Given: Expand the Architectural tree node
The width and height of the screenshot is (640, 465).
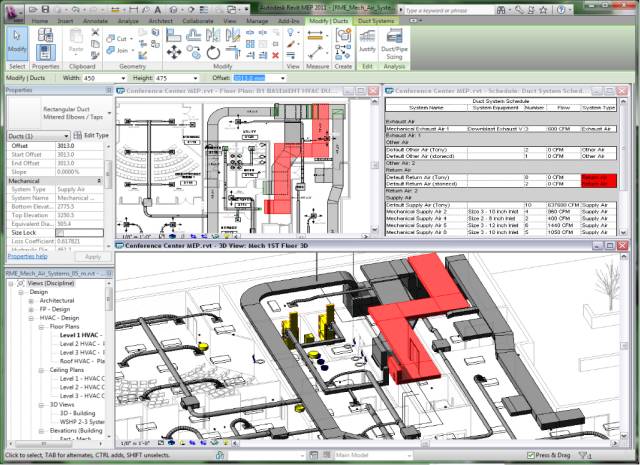Looking at the screenshot, I should (31, 301).
